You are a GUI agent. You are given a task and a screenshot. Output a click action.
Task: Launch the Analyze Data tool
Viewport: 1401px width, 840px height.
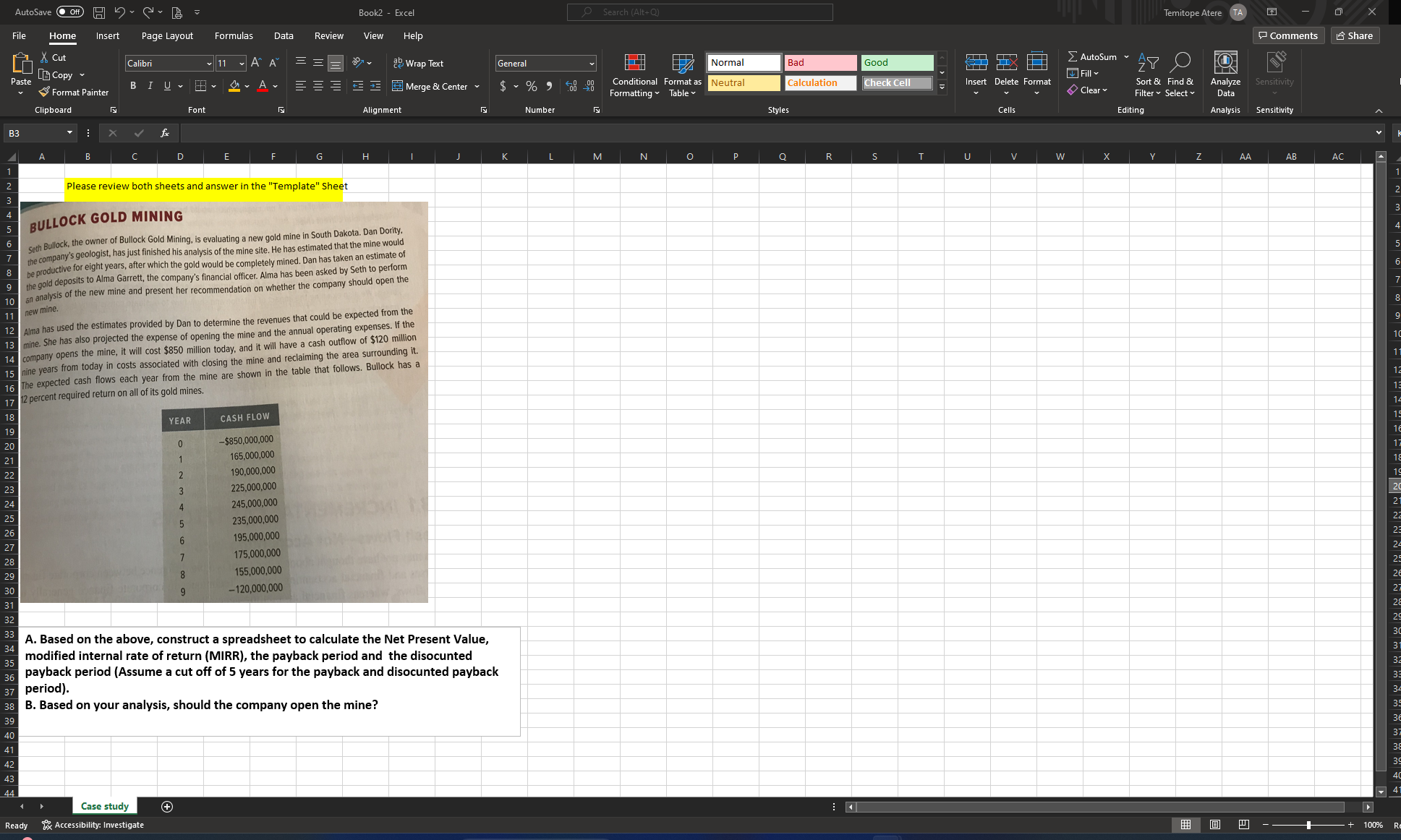coord(1225,72)
